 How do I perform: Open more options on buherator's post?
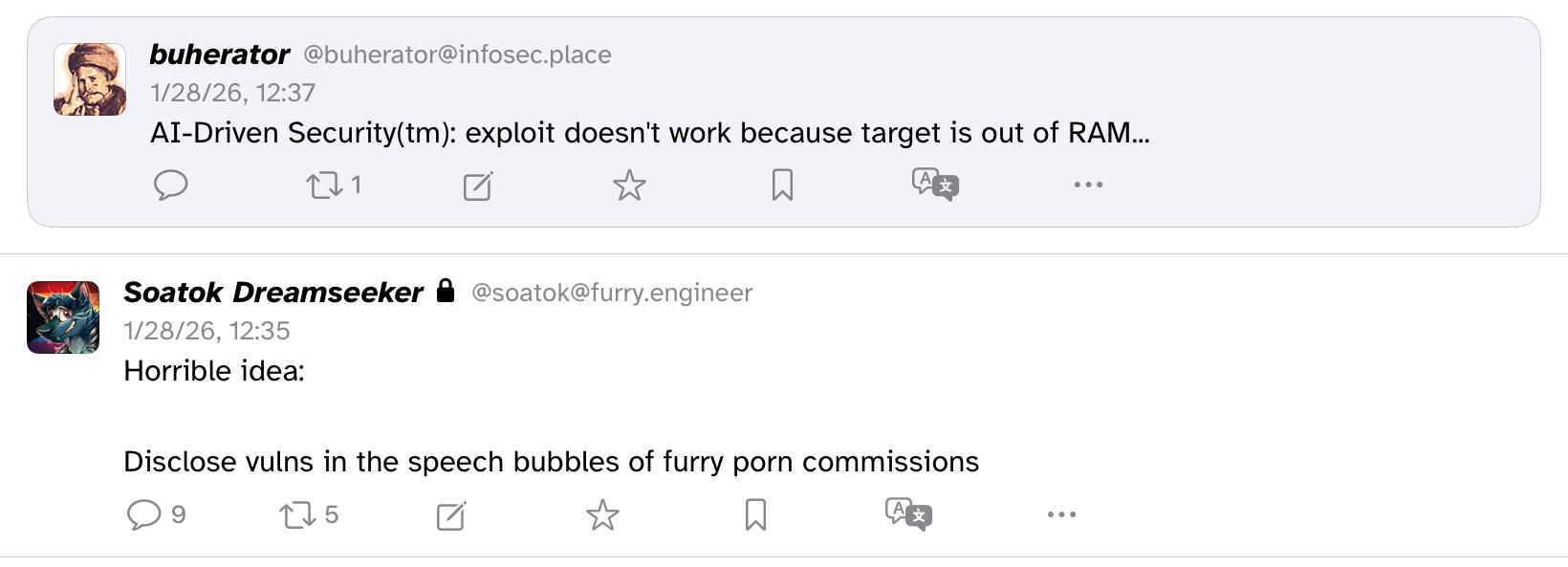(1088, 185)
